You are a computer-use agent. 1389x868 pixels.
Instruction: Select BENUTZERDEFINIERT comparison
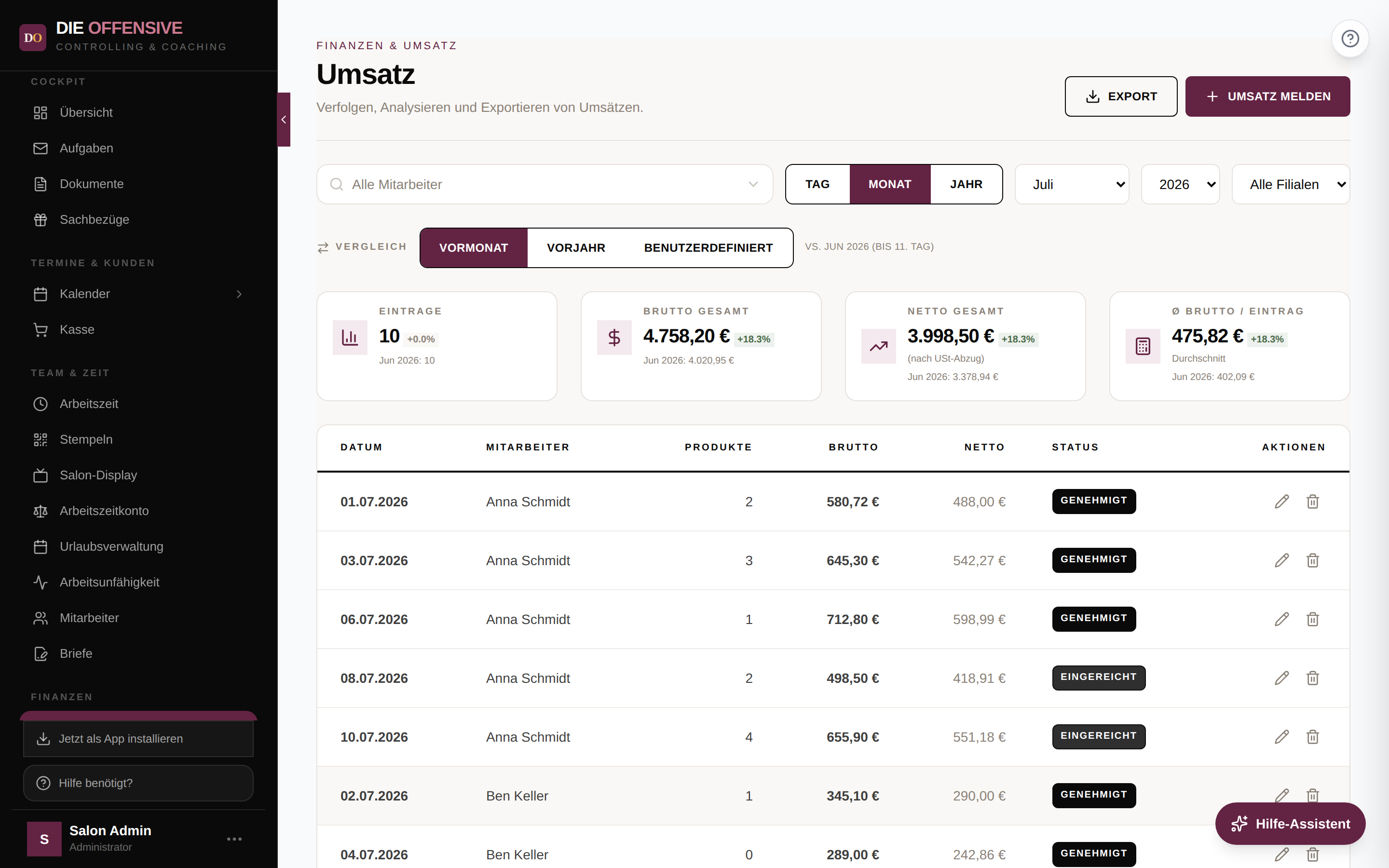tap(708, 248)
